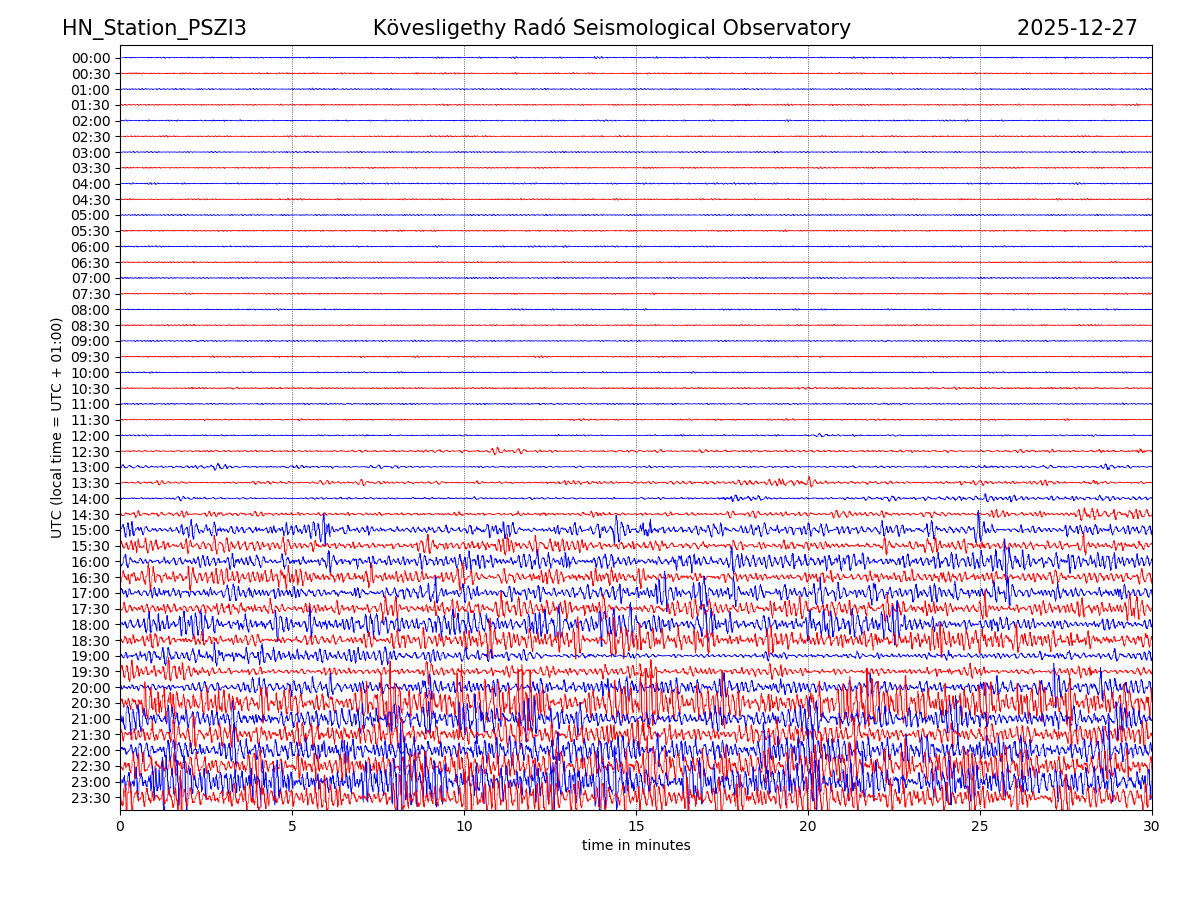The image size is (1200, 900).
Task: Click the 30 tick on minutes axis
Action: (x=1152, y=826)
